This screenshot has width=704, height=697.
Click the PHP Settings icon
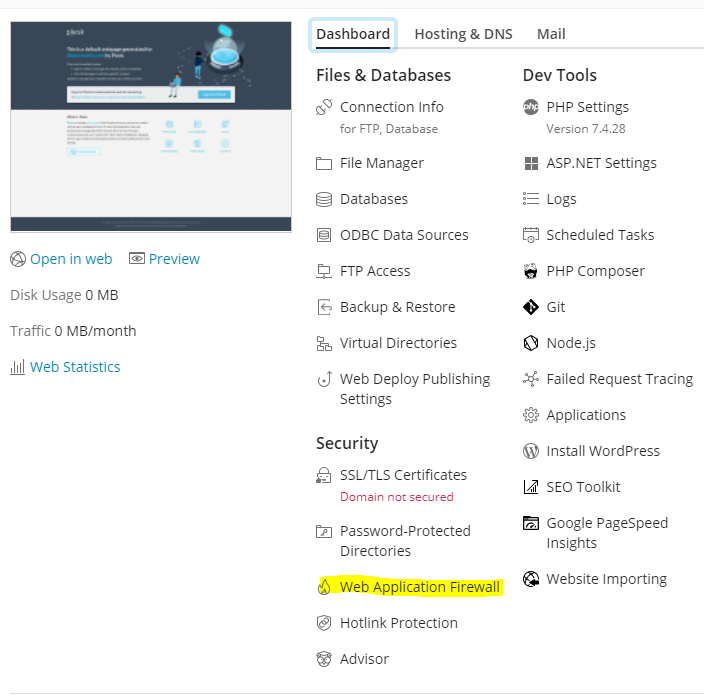tap(530, 107)
